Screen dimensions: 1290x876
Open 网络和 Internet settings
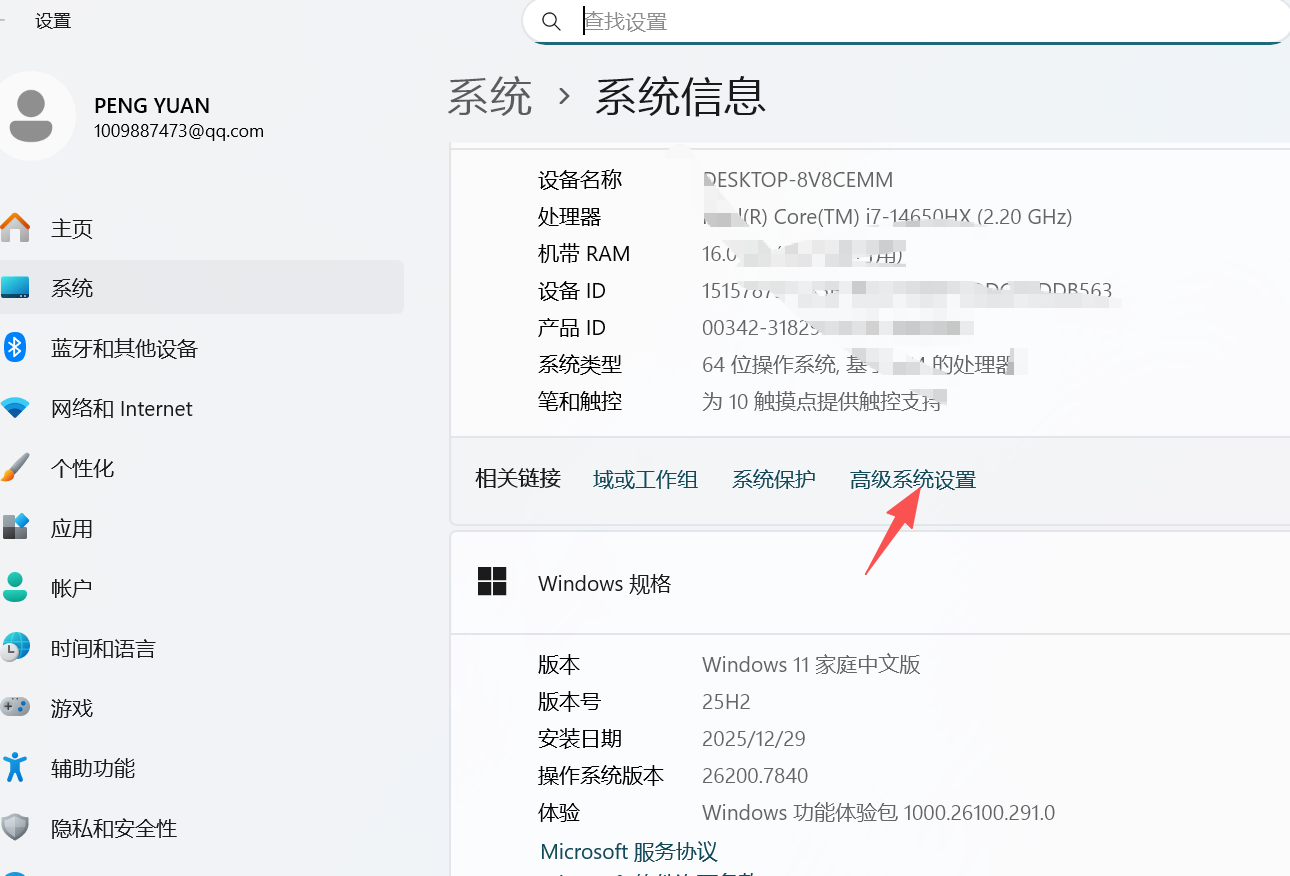(120, 408)
